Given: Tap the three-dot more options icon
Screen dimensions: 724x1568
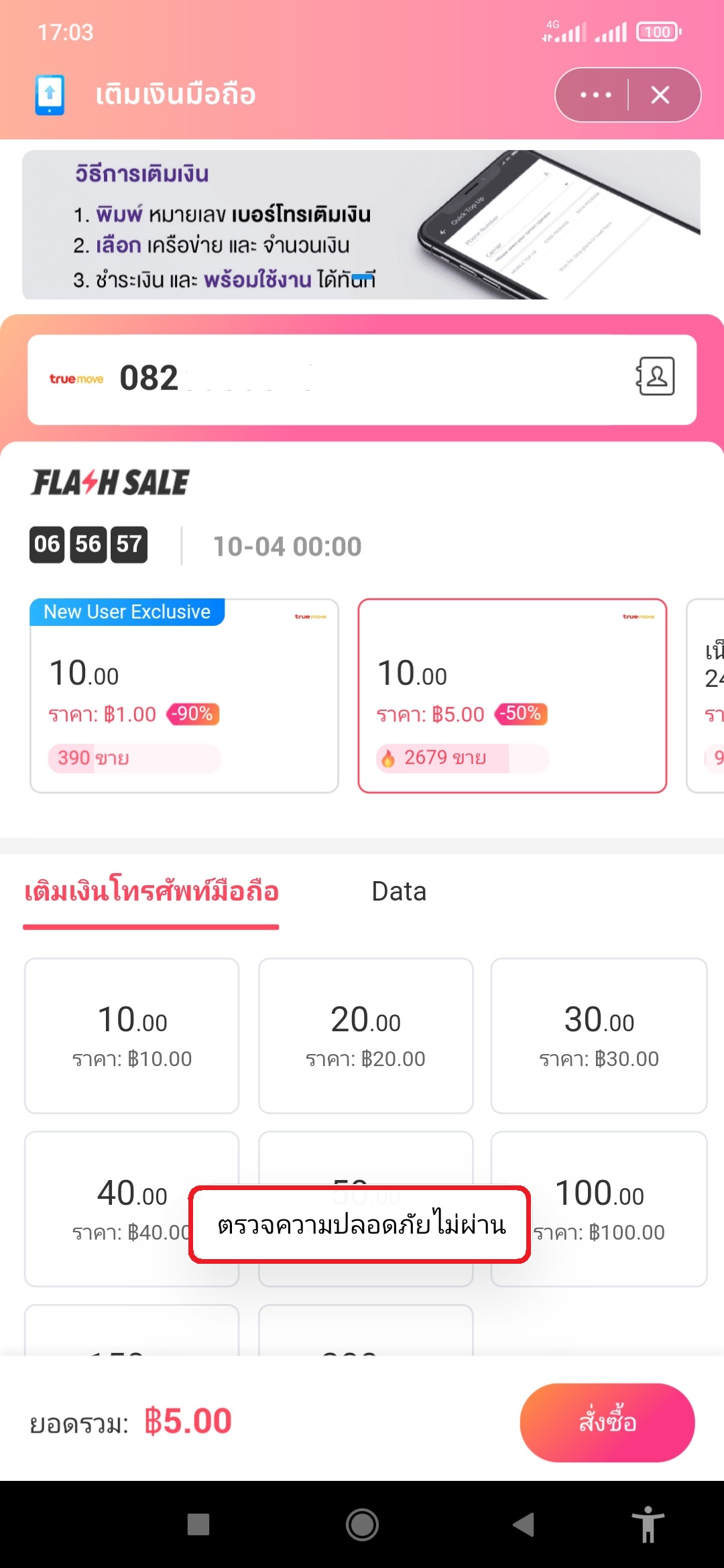Looking at the screenshot, I should click(595, 95).
